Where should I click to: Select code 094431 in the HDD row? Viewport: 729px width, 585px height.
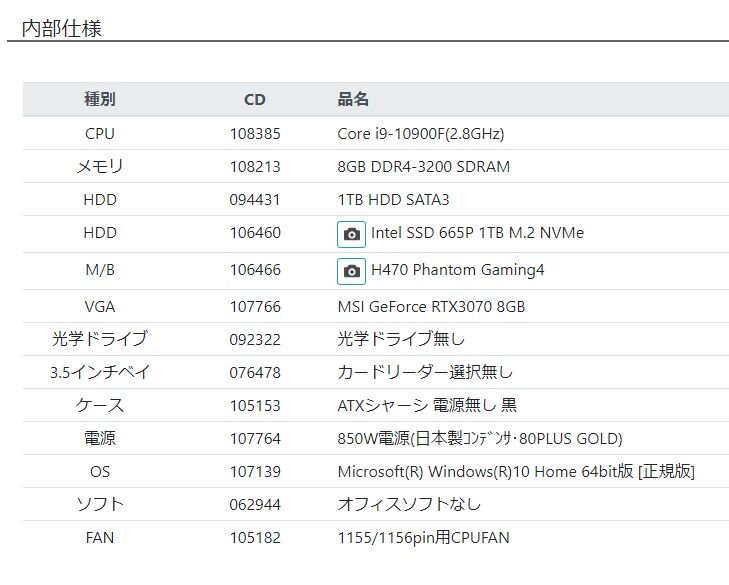click(x=255, y=200)
